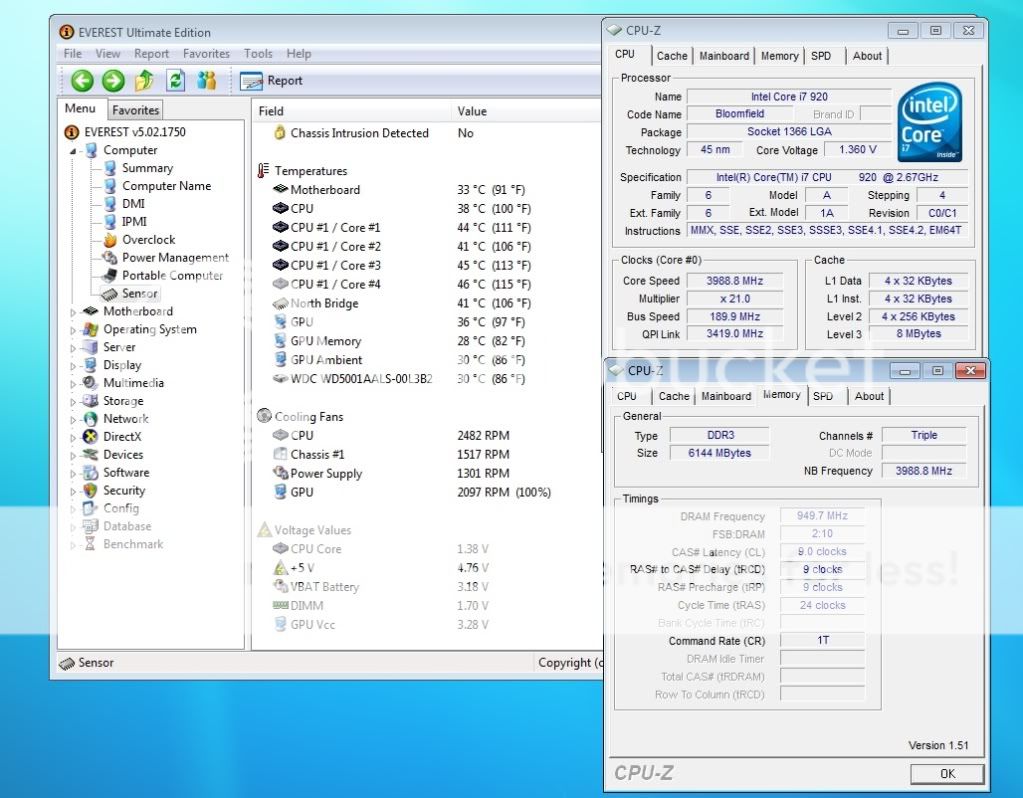Open SPD tab in the Memory CPU-Z window

pos(823,396)
